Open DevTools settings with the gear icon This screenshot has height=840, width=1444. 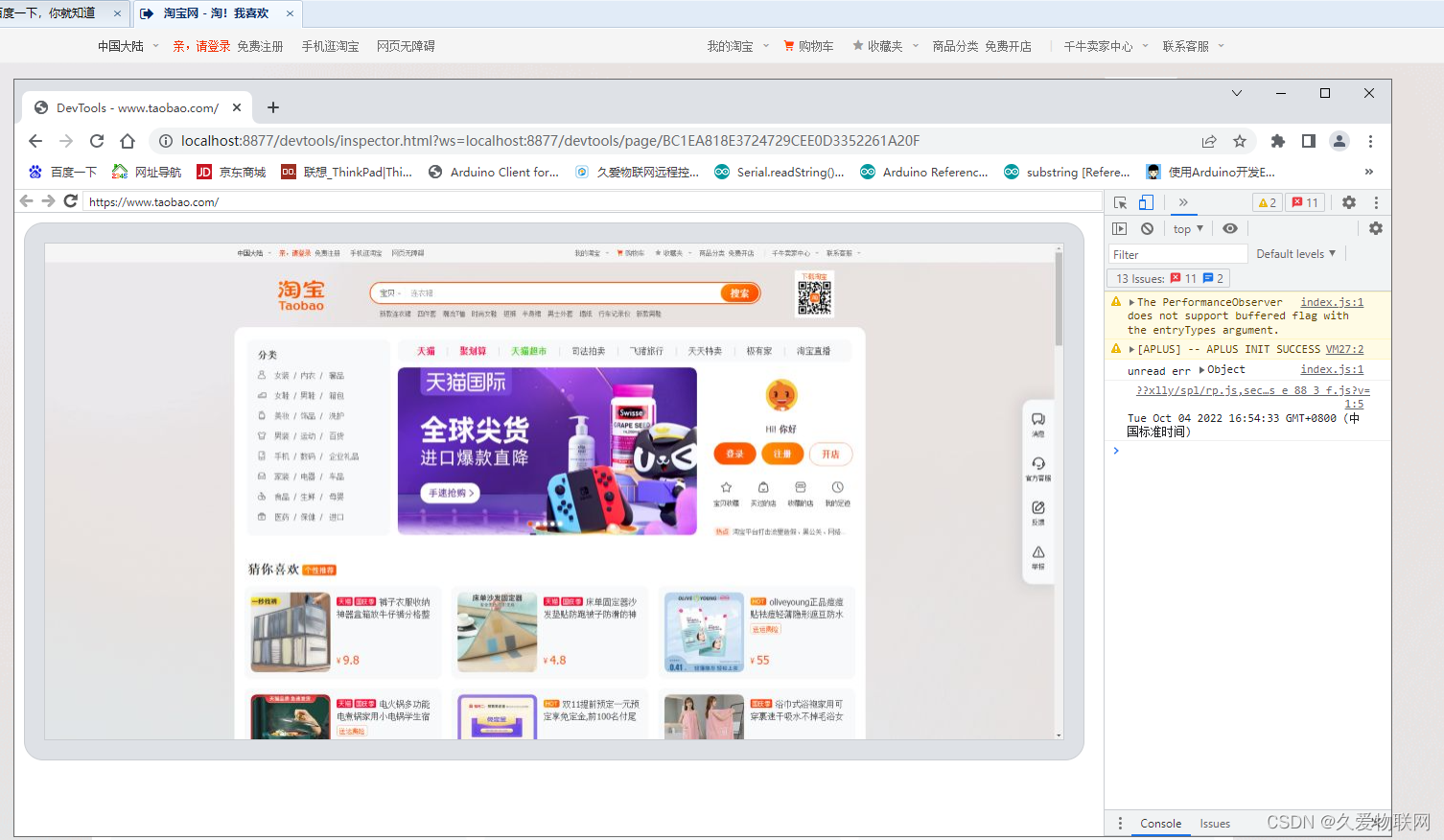tap(1348, 202)
